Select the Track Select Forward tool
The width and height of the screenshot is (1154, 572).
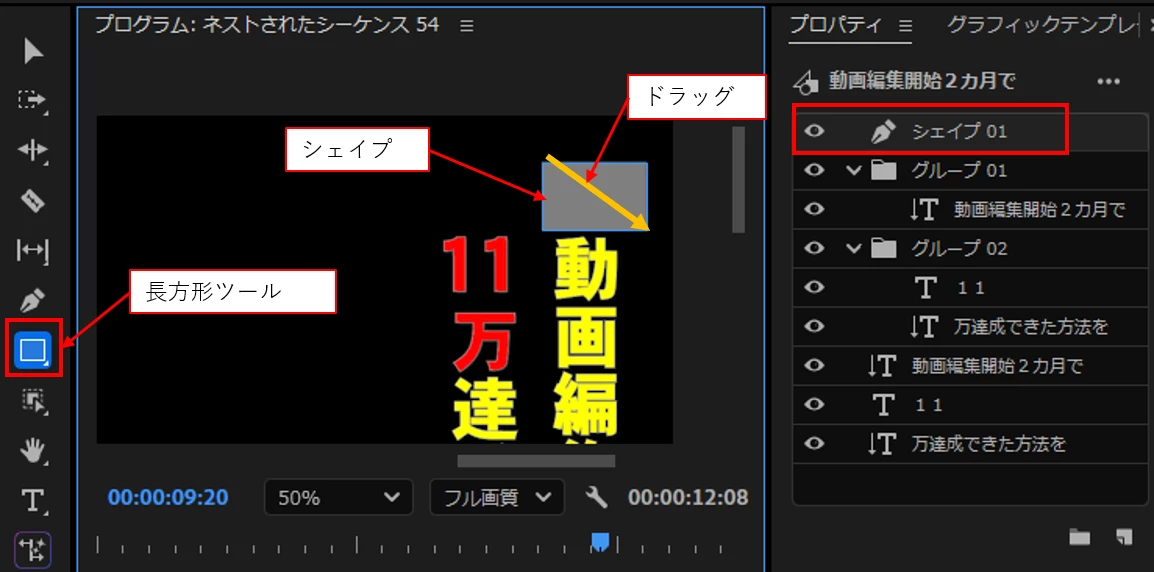[33, 101]
